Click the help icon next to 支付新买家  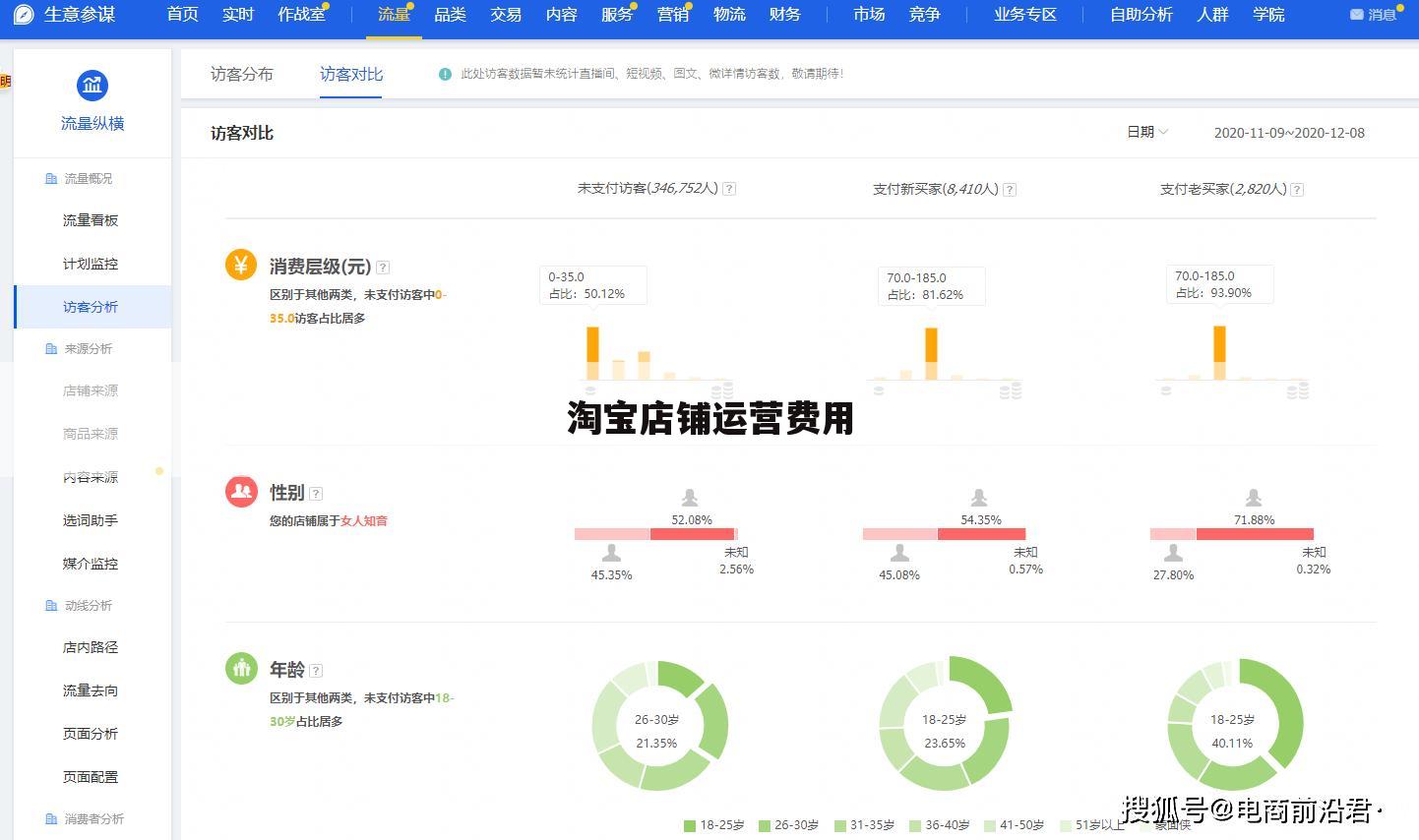point(1009,189)
